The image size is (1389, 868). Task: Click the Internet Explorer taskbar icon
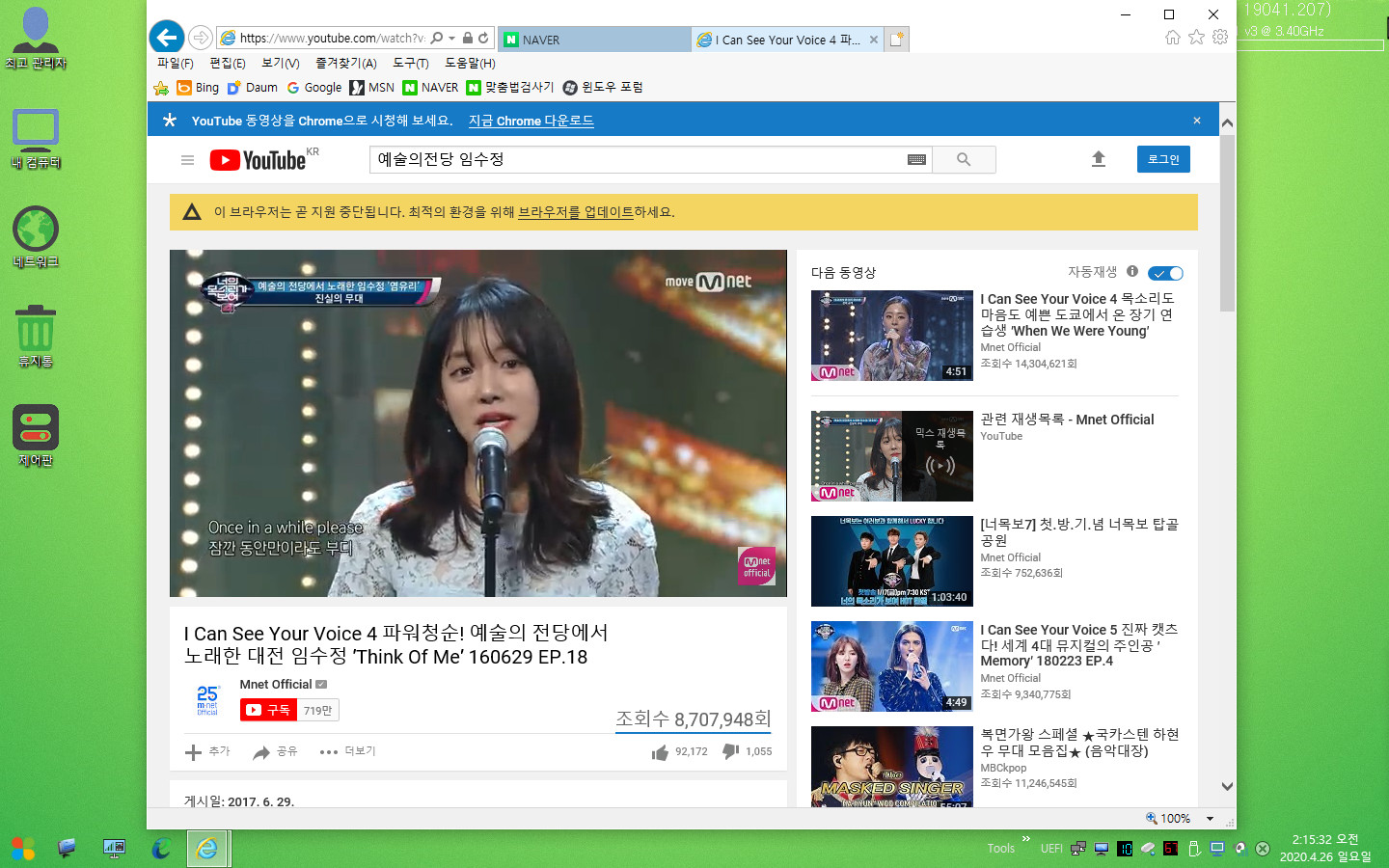207,849
